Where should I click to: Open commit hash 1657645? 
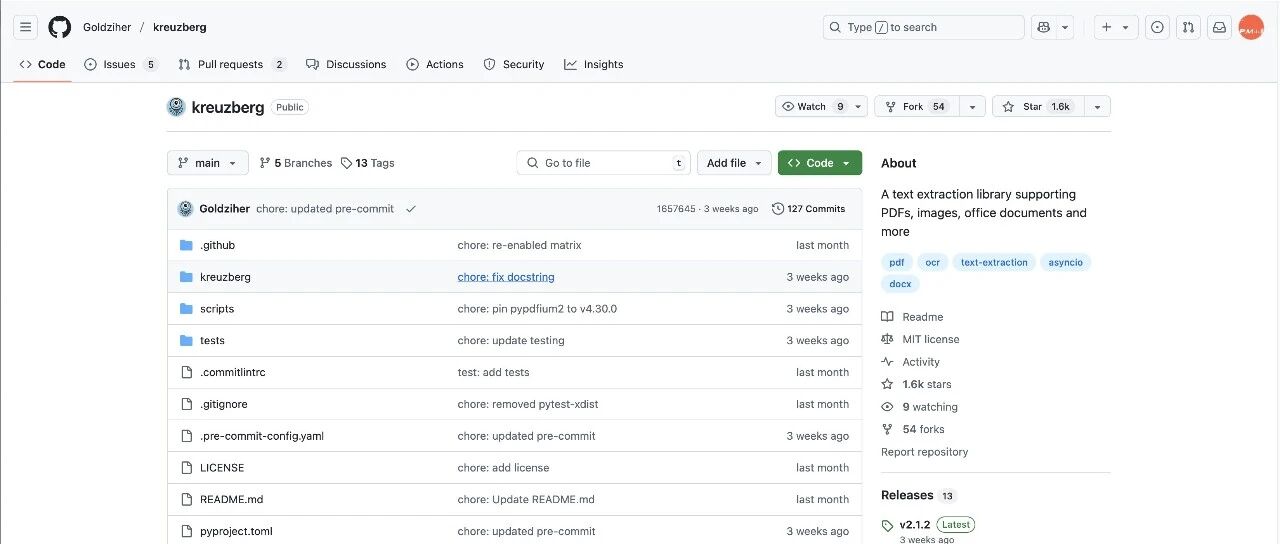click(x=676, y=209)
